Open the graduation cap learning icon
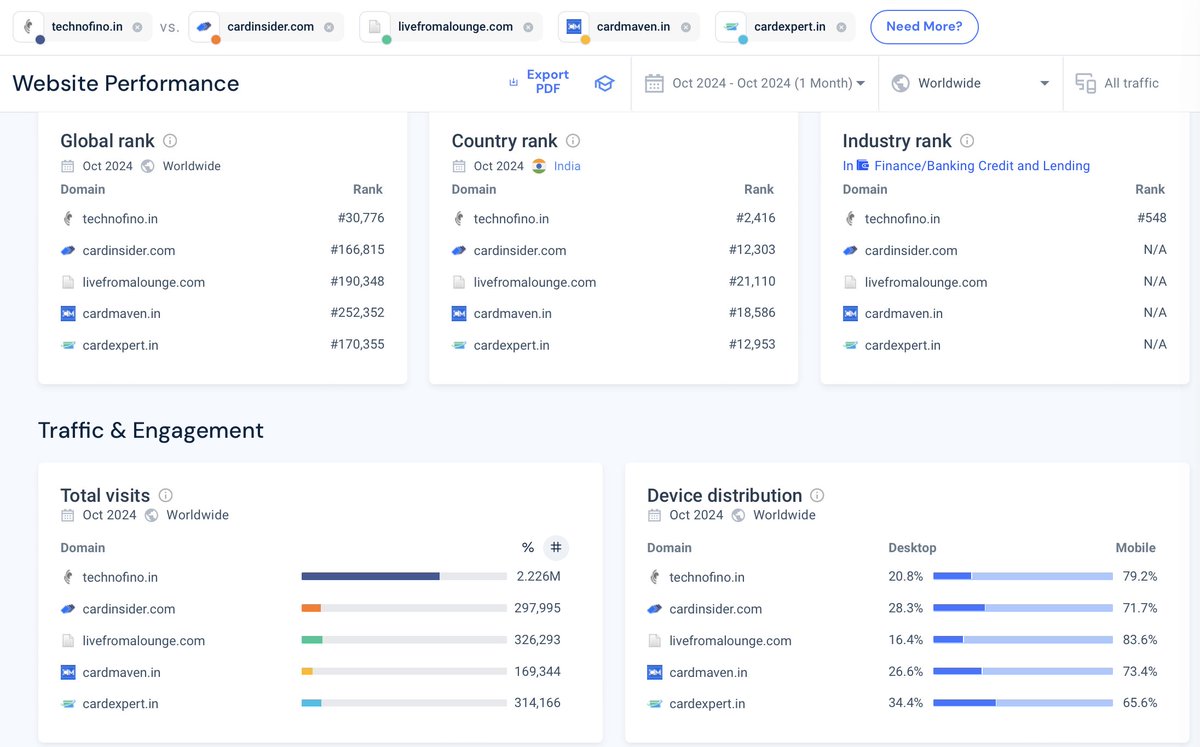 click(604, 83)
